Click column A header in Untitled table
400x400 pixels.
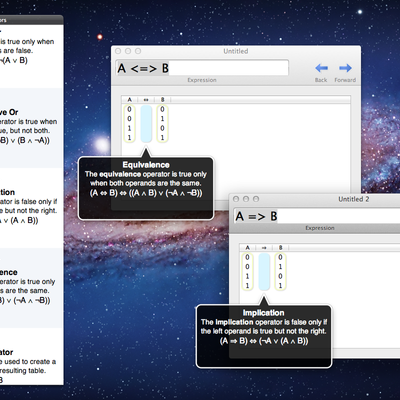(129, 99)
